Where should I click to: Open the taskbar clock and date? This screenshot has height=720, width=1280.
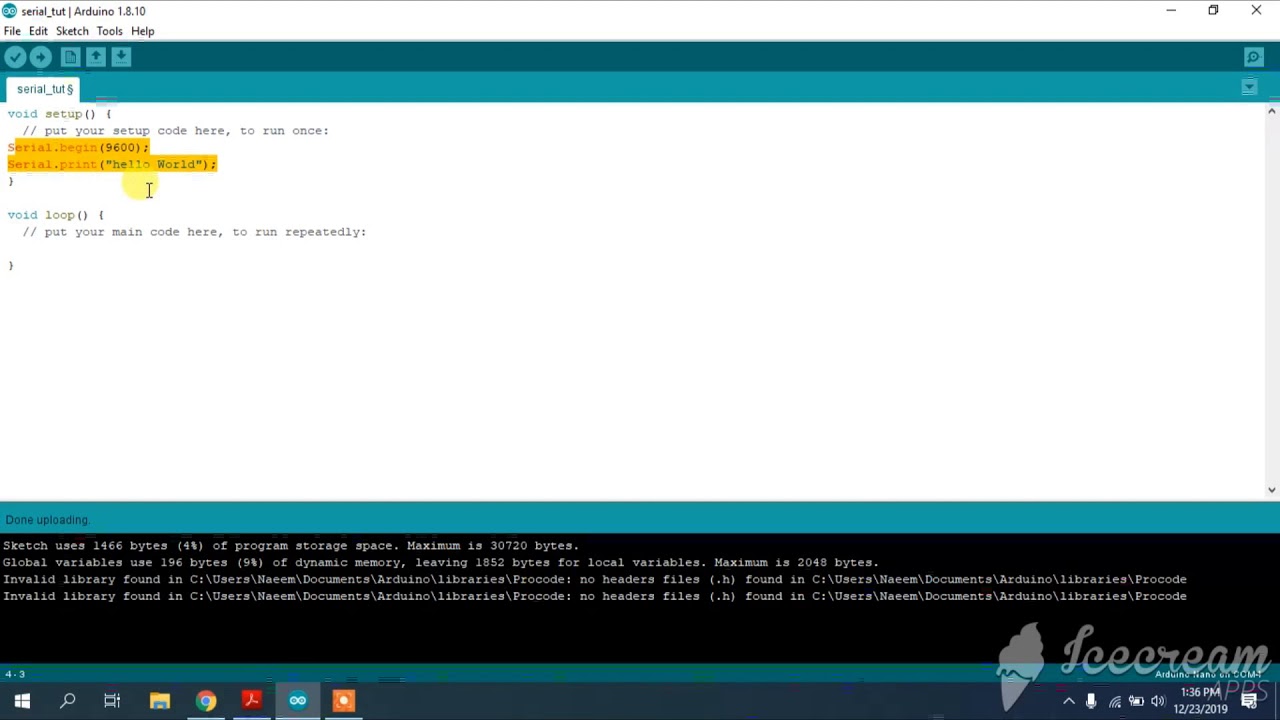pos(1201,701)
